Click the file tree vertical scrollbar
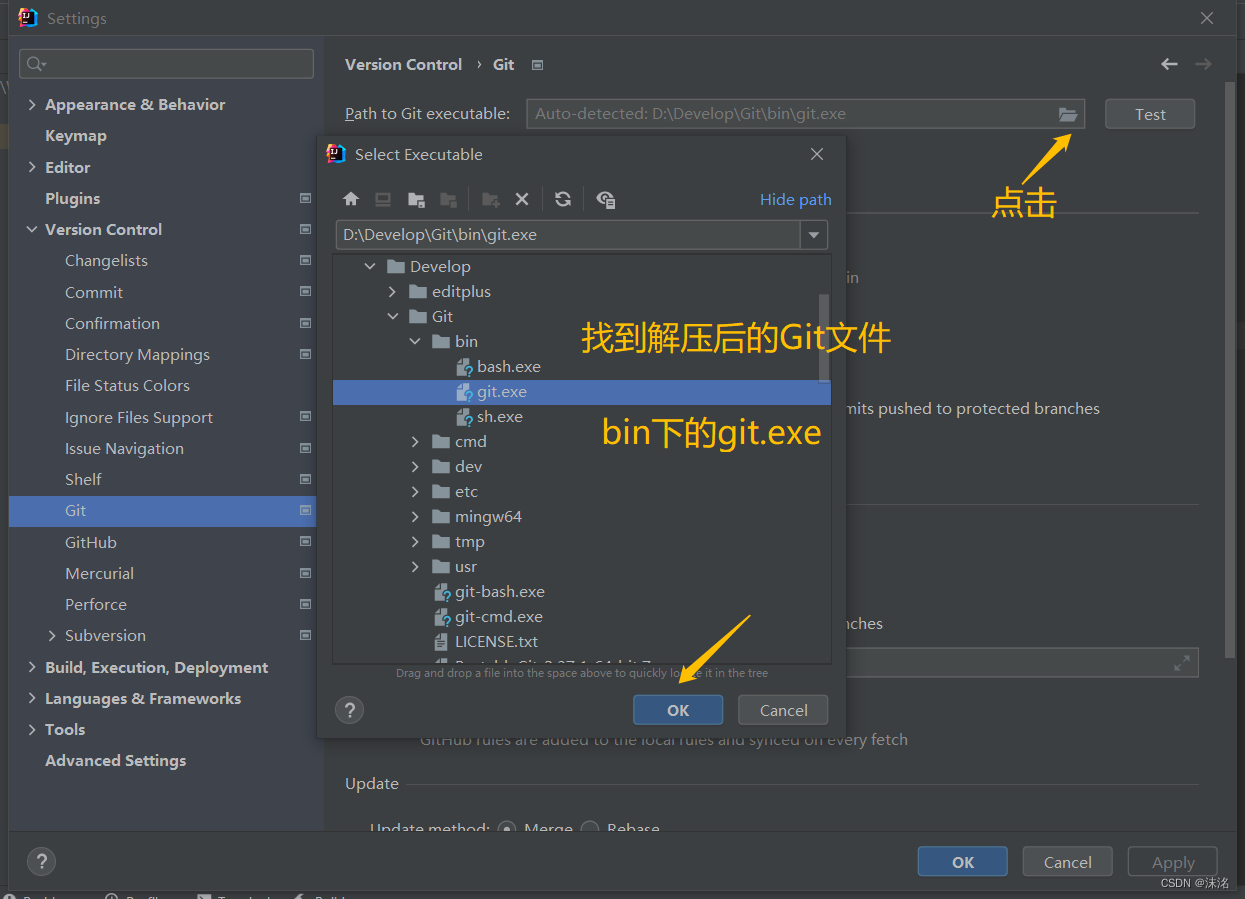The image size is (1245, 899). pyautogui.click(x=824, y=337)
